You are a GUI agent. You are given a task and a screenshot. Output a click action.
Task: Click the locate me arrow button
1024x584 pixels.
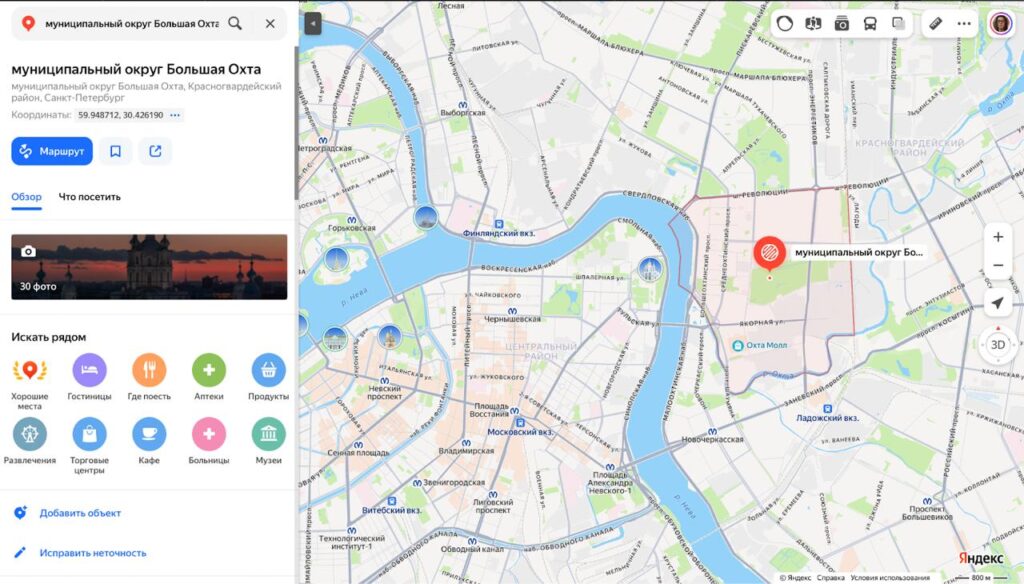point(997,303)
